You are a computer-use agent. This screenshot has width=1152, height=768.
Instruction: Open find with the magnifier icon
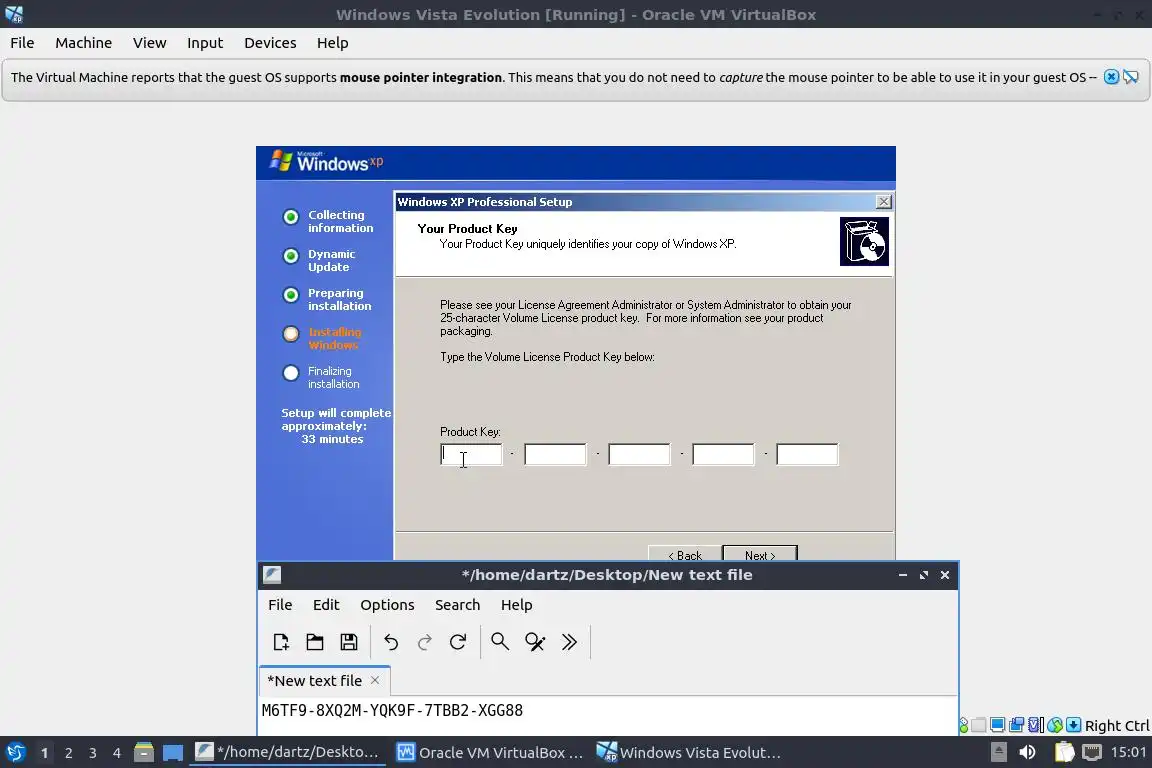tap(500, 642)
